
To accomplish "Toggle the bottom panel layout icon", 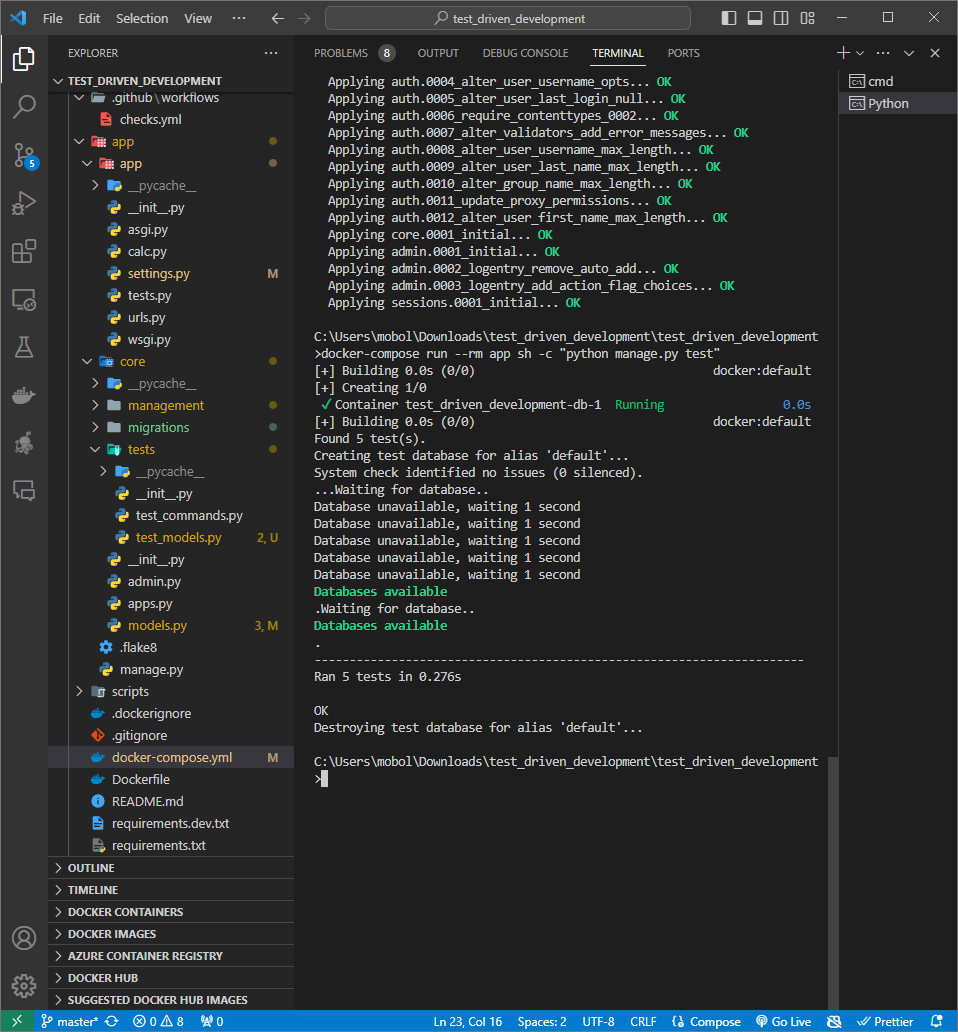I will point(755,18).
